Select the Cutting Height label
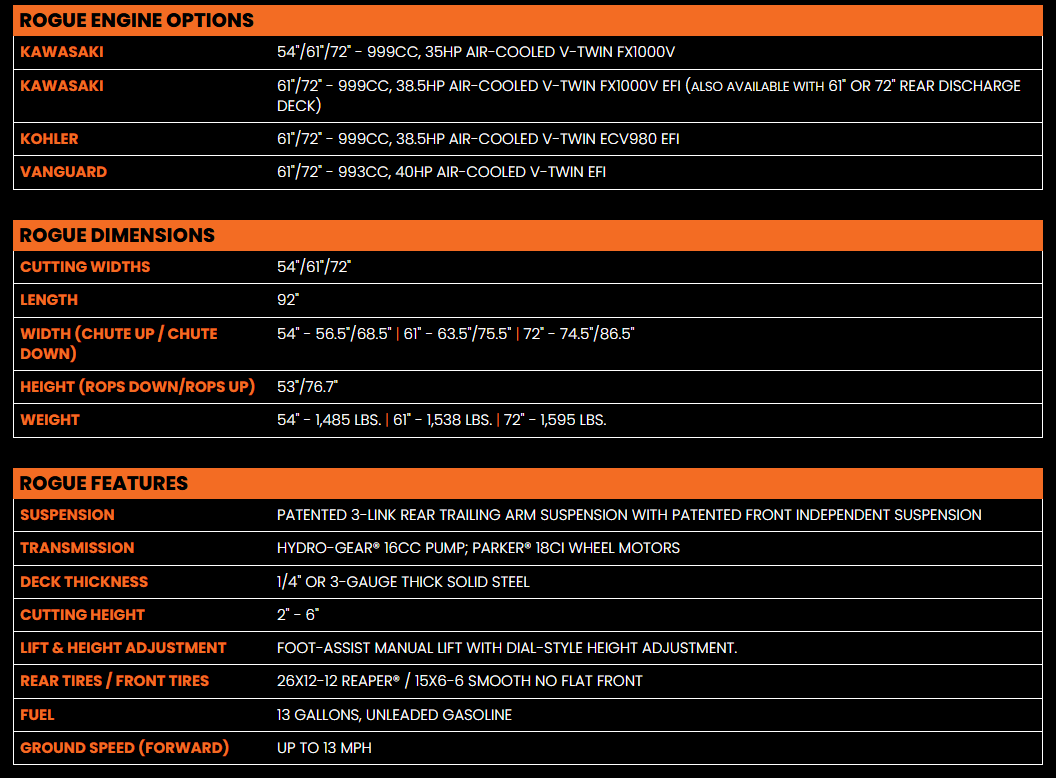This screenshot has height=778, width=1056. coord(82,615)
